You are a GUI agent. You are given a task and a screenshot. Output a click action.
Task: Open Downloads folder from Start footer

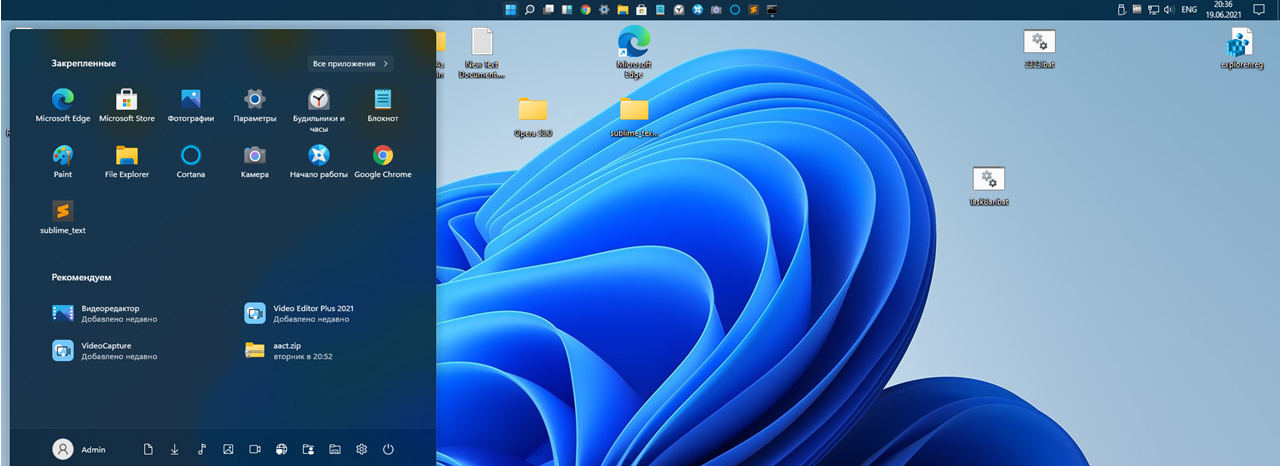tap(175, 450)
